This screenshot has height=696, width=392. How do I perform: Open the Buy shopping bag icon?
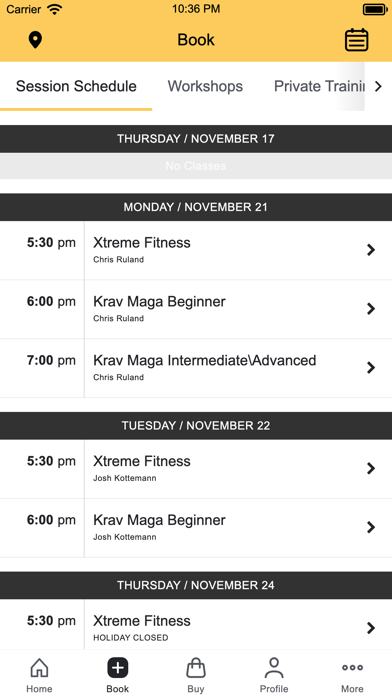click(196, 668)
